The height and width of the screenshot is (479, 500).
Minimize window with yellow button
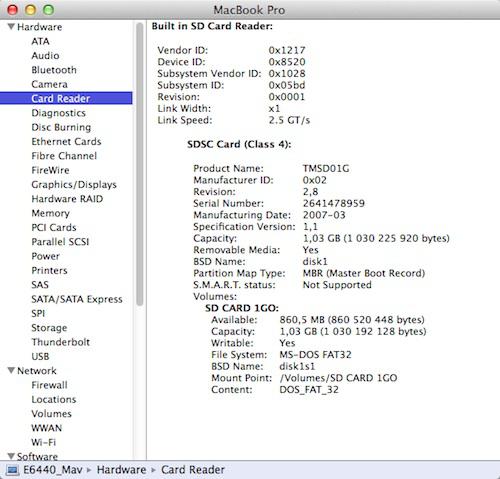click(x=30, y=10)
